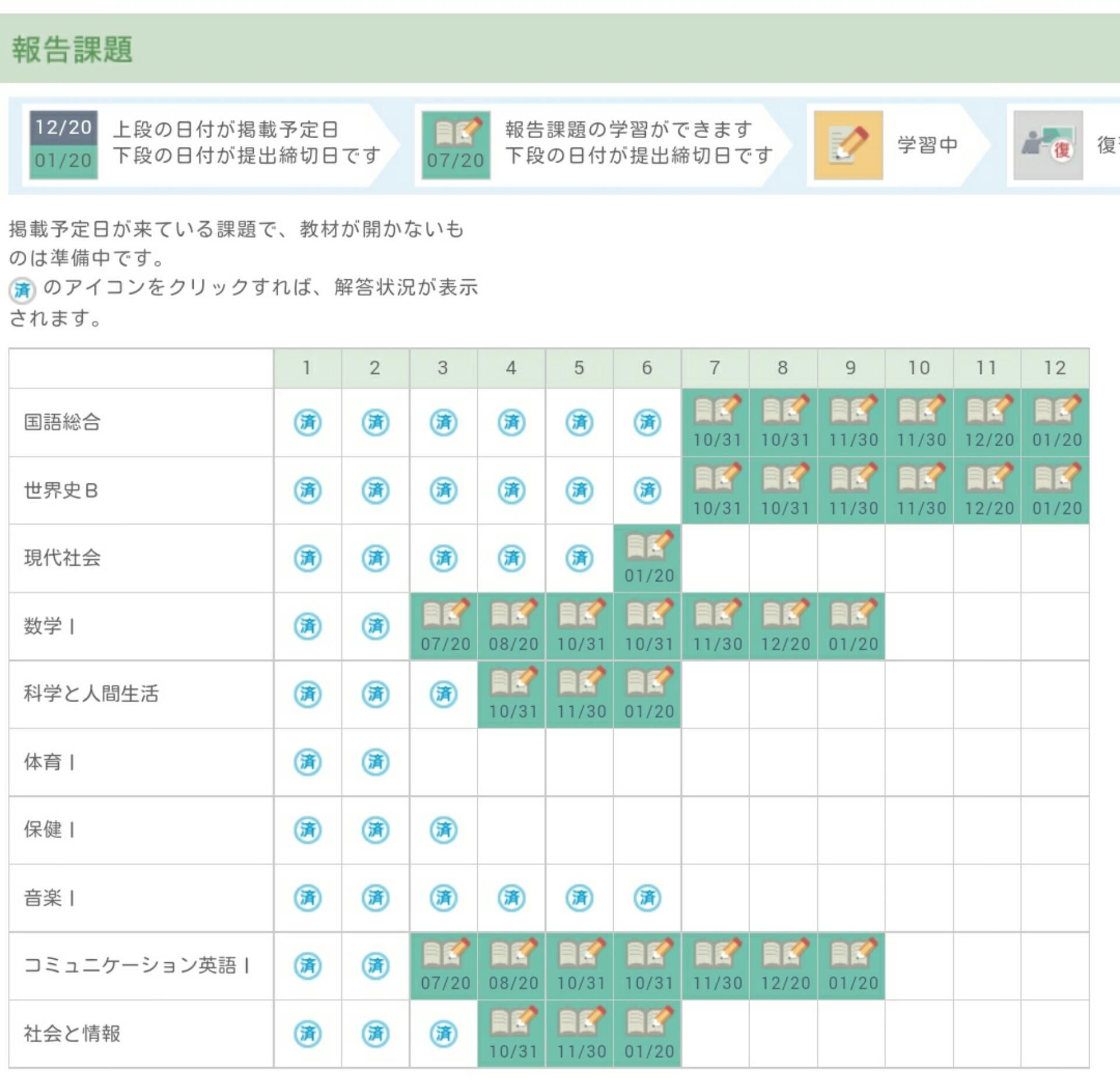Screen dimensions: 1120x1087
Task: Open 世界史B report 8 due 10/31
Action: click(783, 490)
